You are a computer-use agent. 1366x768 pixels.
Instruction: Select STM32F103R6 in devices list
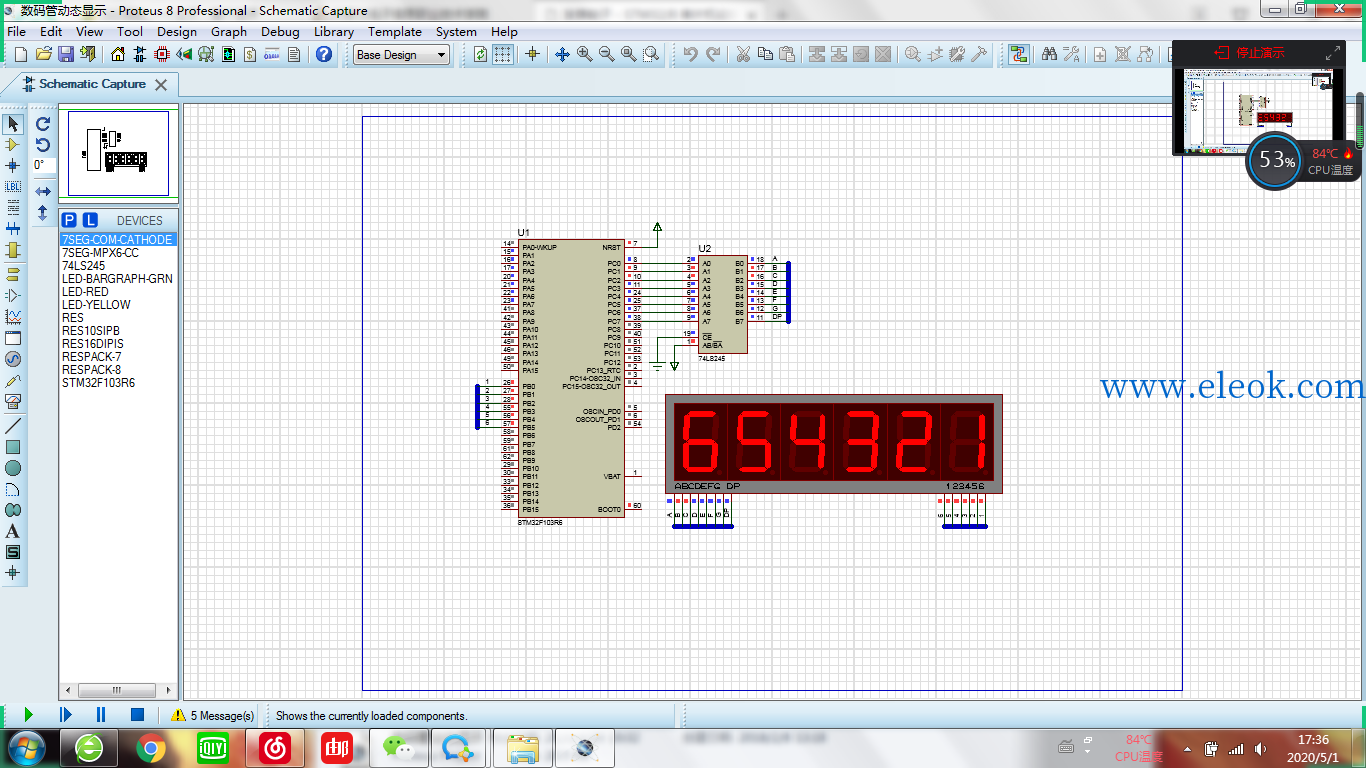(x=98, y=383)
